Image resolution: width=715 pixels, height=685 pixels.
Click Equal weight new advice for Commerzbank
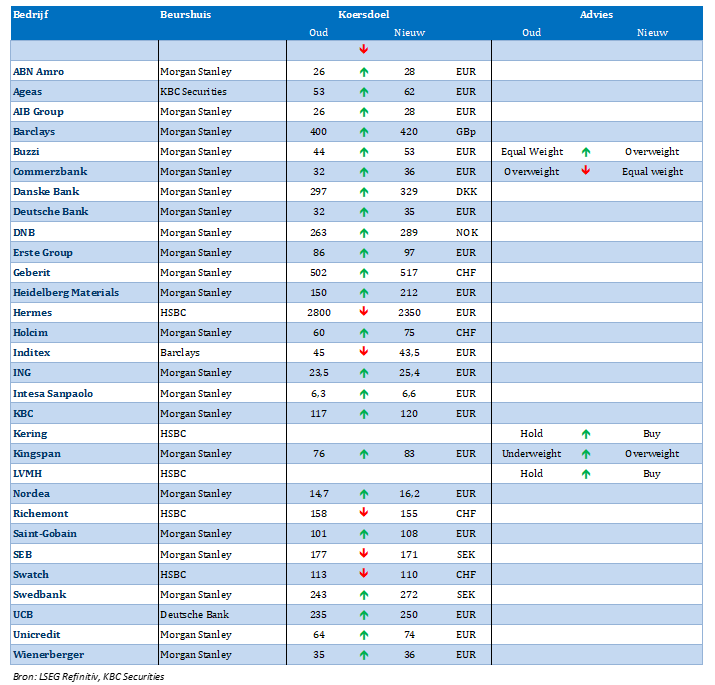coord(652,172)
